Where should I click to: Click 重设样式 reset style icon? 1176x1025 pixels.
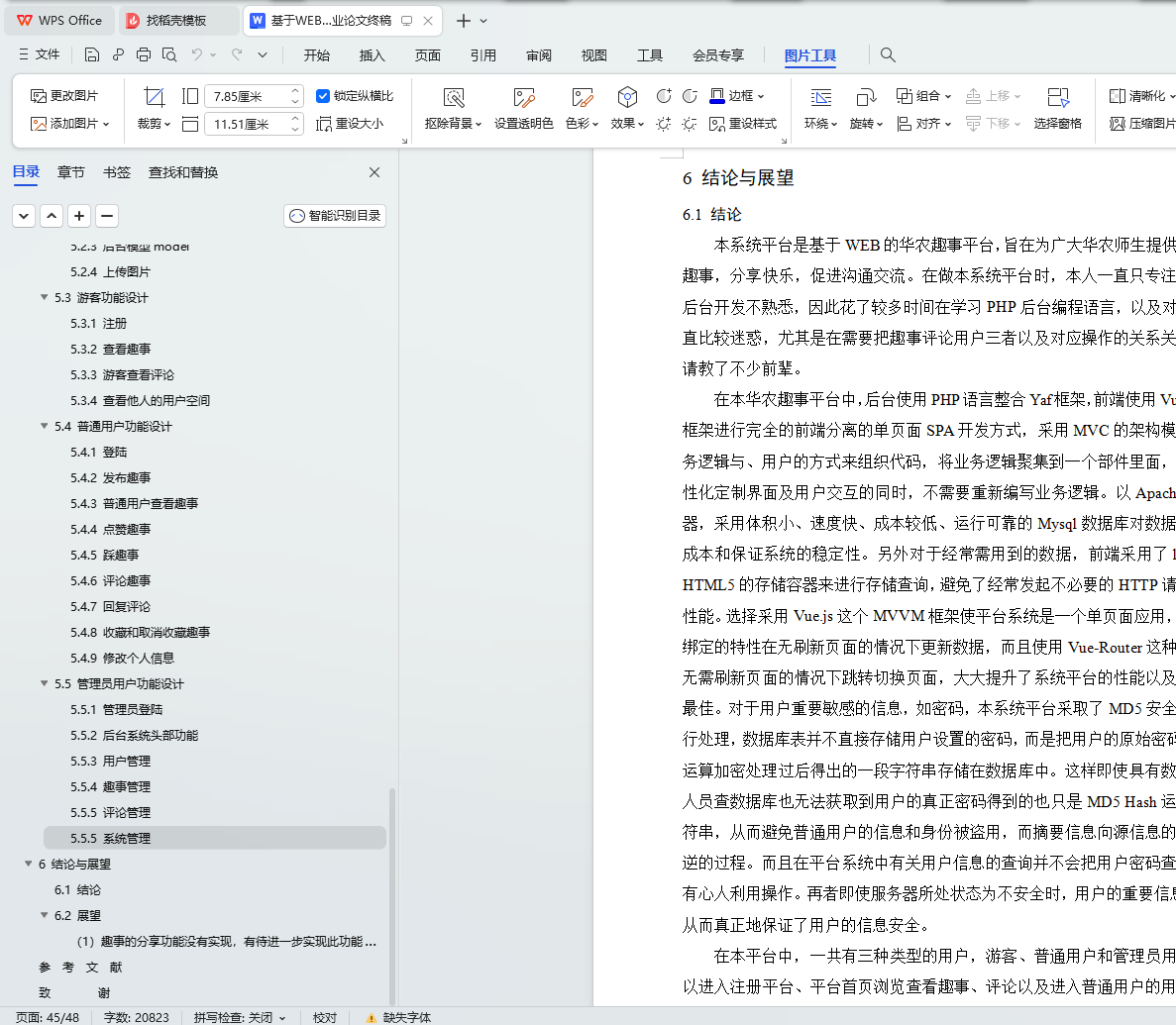[743, 124]
